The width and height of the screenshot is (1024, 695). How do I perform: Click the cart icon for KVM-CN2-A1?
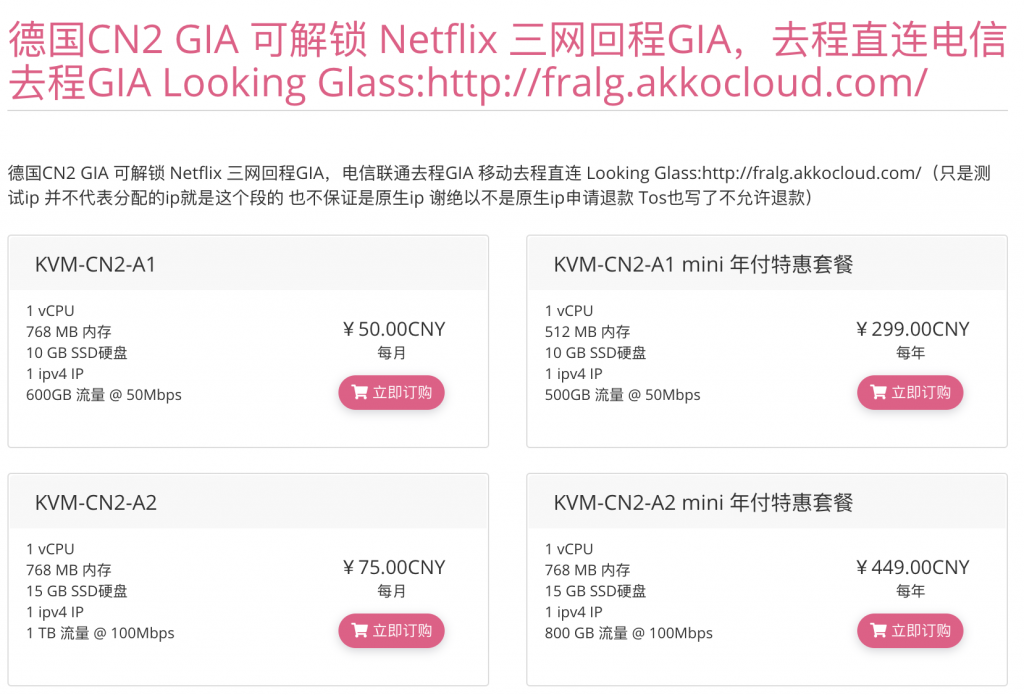pos(359,392)
